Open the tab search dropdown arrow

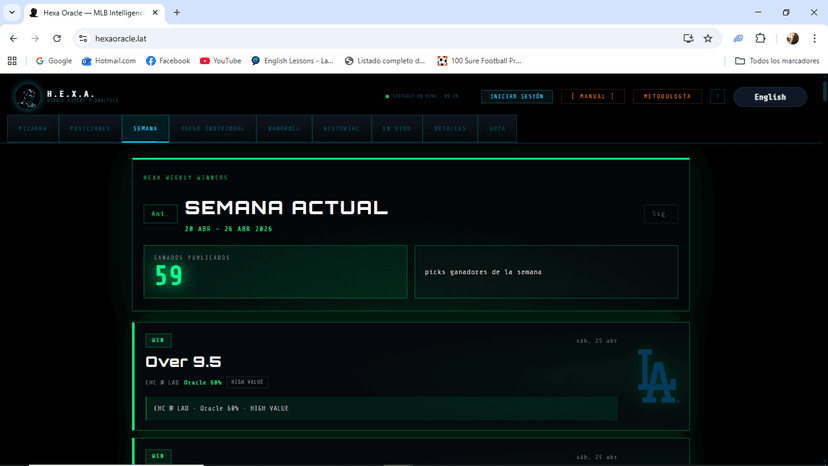tap(12, 12)
